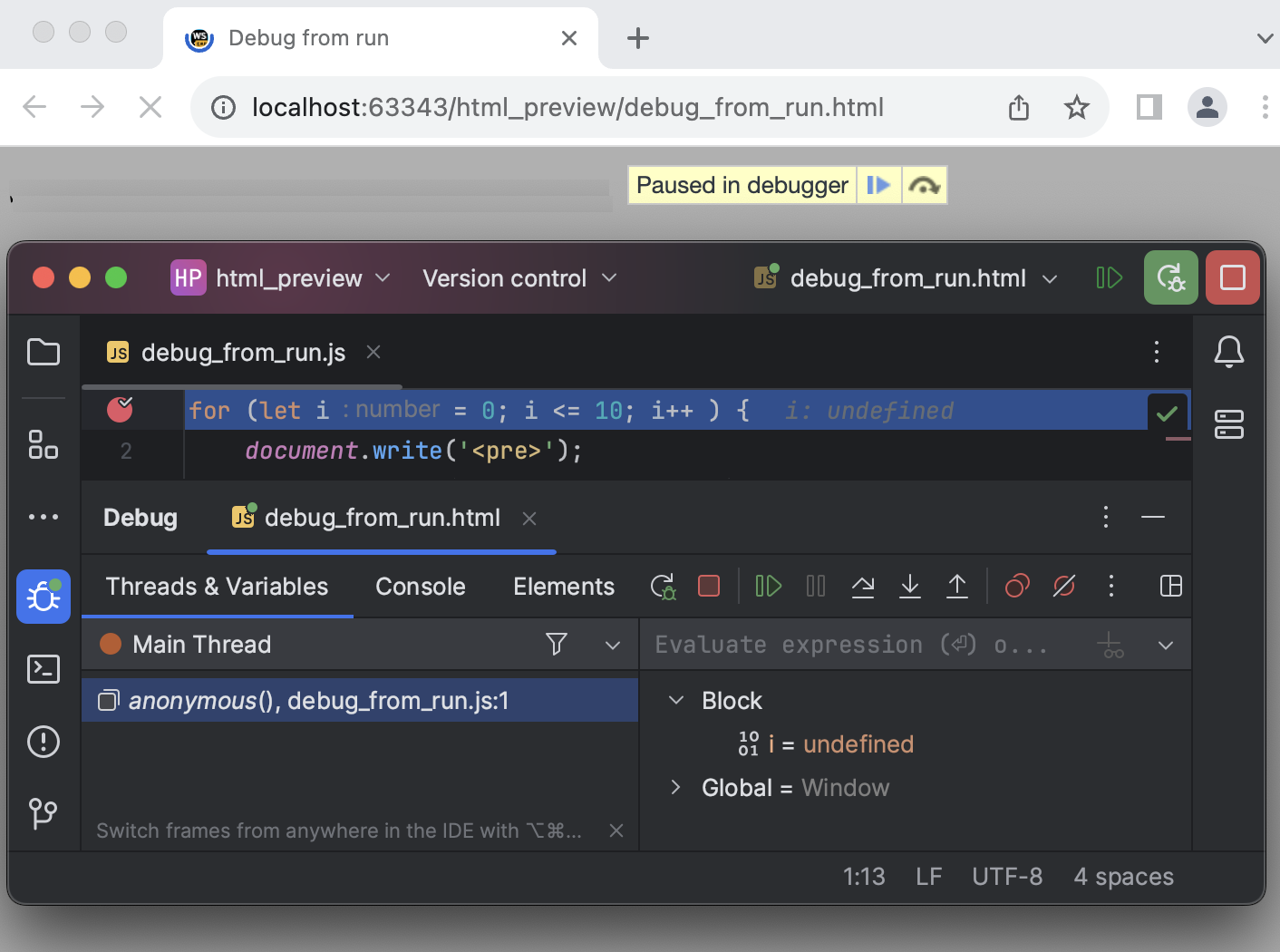Click the anonymous() stack frame entry
This screenshot has width=1280, height=952.
319,700
